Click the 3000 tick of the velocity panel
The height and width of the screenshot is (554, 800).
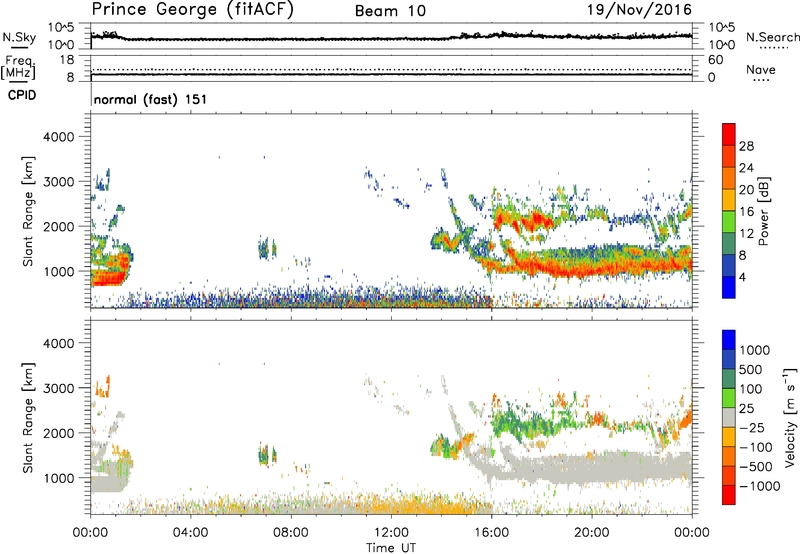pyautogui.click(x=59, y=389)
